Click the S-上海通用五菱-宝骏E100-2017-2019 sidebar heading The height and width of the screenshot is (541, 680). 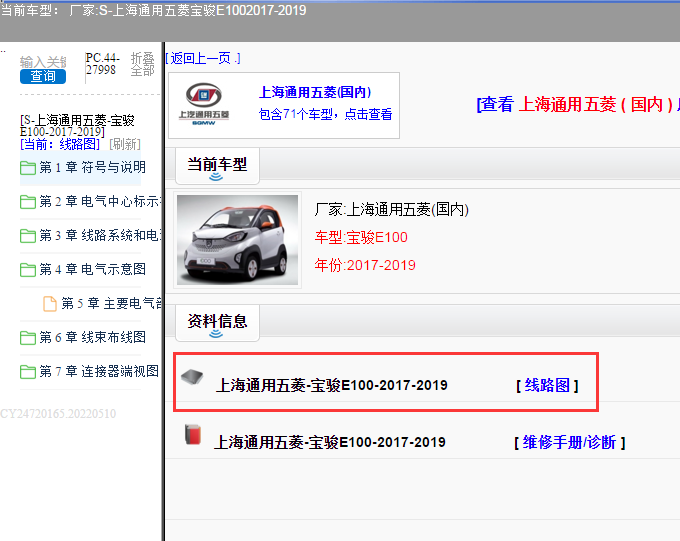pos(77,126)
